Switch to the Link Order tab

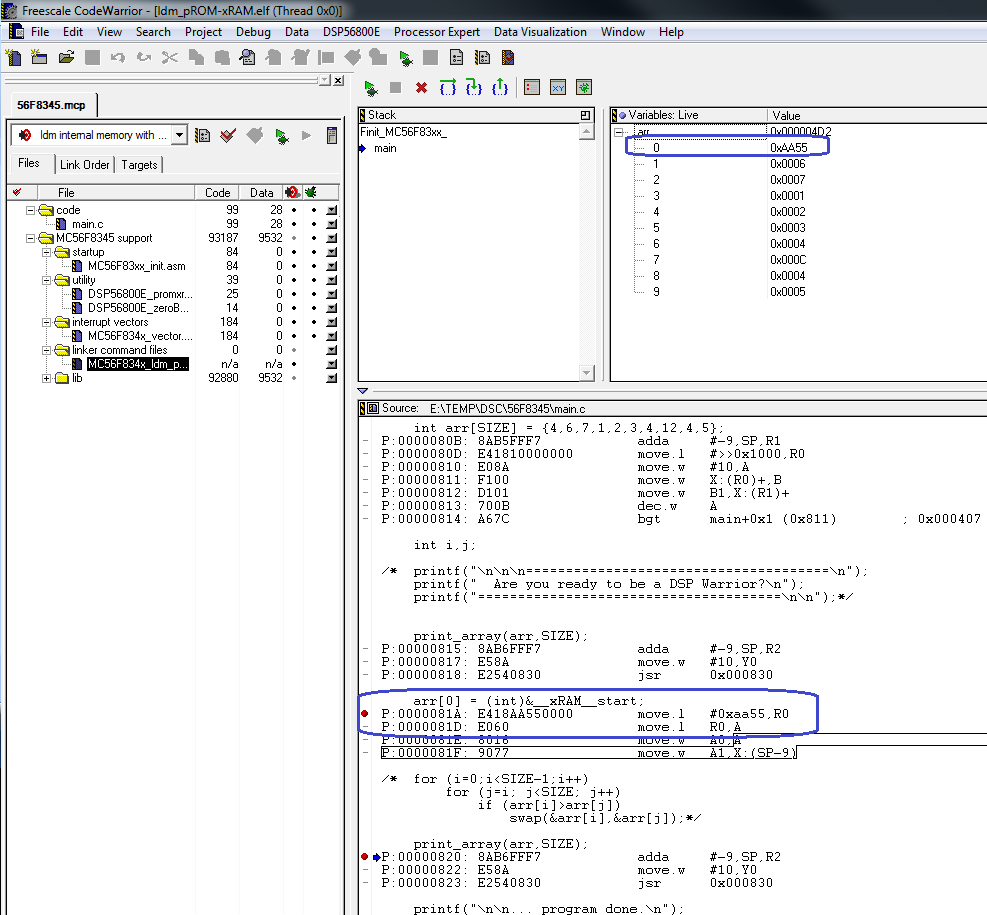pyautogui.click(x=84, y=164)
